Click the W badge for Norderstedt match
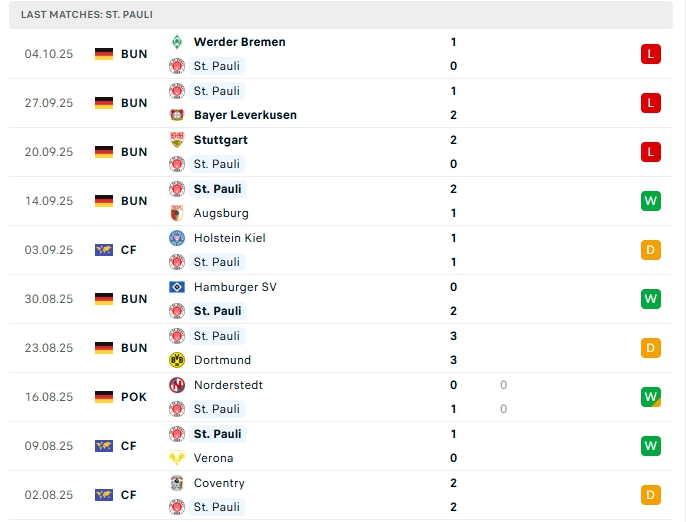This screenshot has height=522, width=686. (x=651, y=397)
